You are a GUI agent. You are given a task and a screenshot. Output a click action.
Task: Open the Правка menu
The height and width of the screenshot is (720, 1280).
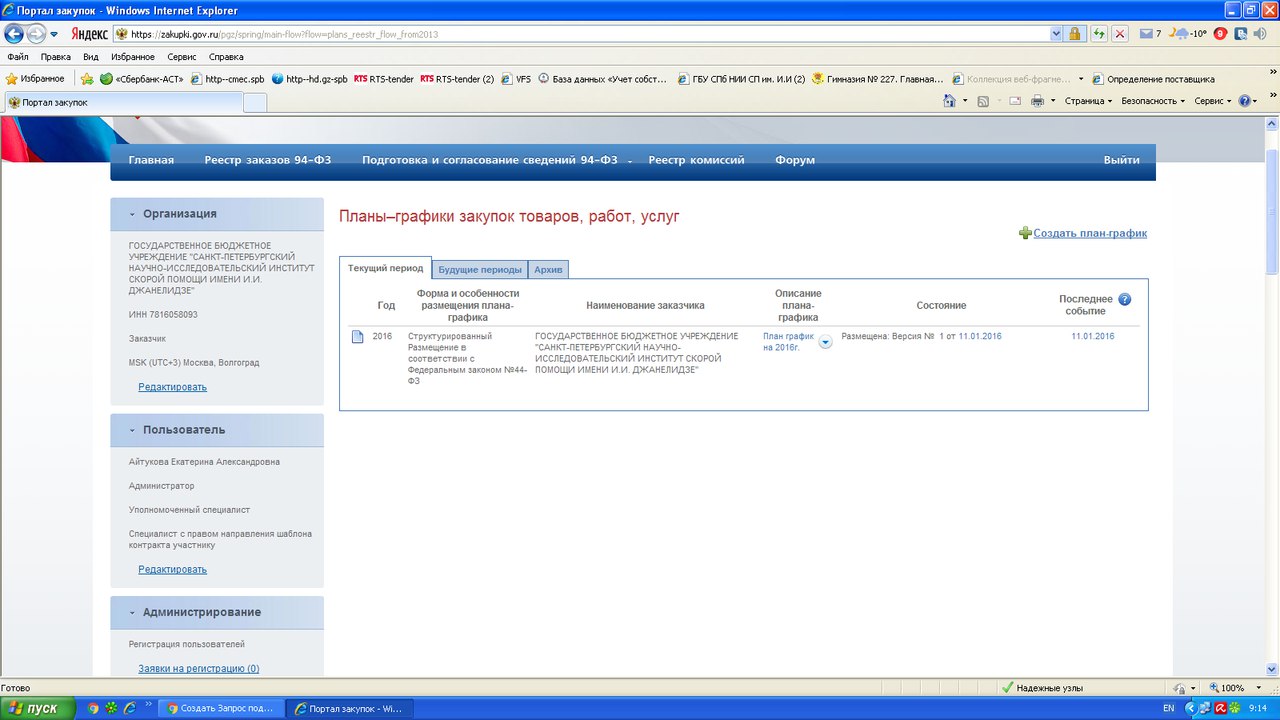56,57
